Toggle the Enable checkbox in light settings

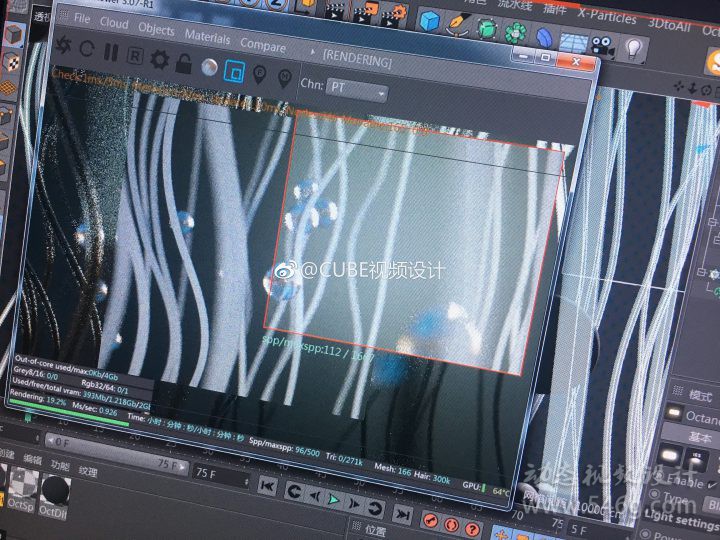click(x=712, y=485)
